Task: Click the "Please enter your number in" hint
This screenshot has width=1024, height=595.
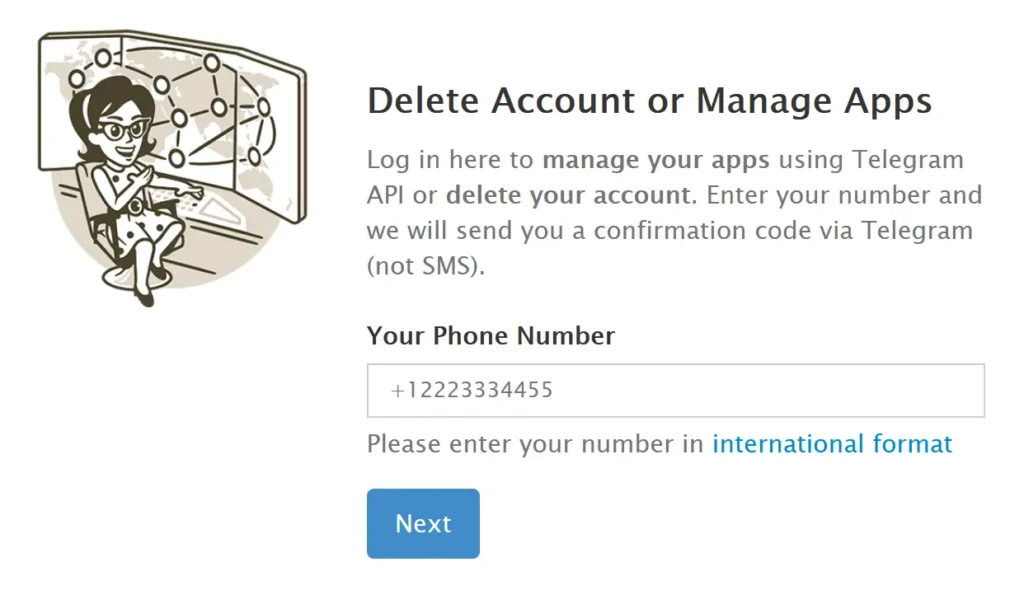Action: [535, 443]
